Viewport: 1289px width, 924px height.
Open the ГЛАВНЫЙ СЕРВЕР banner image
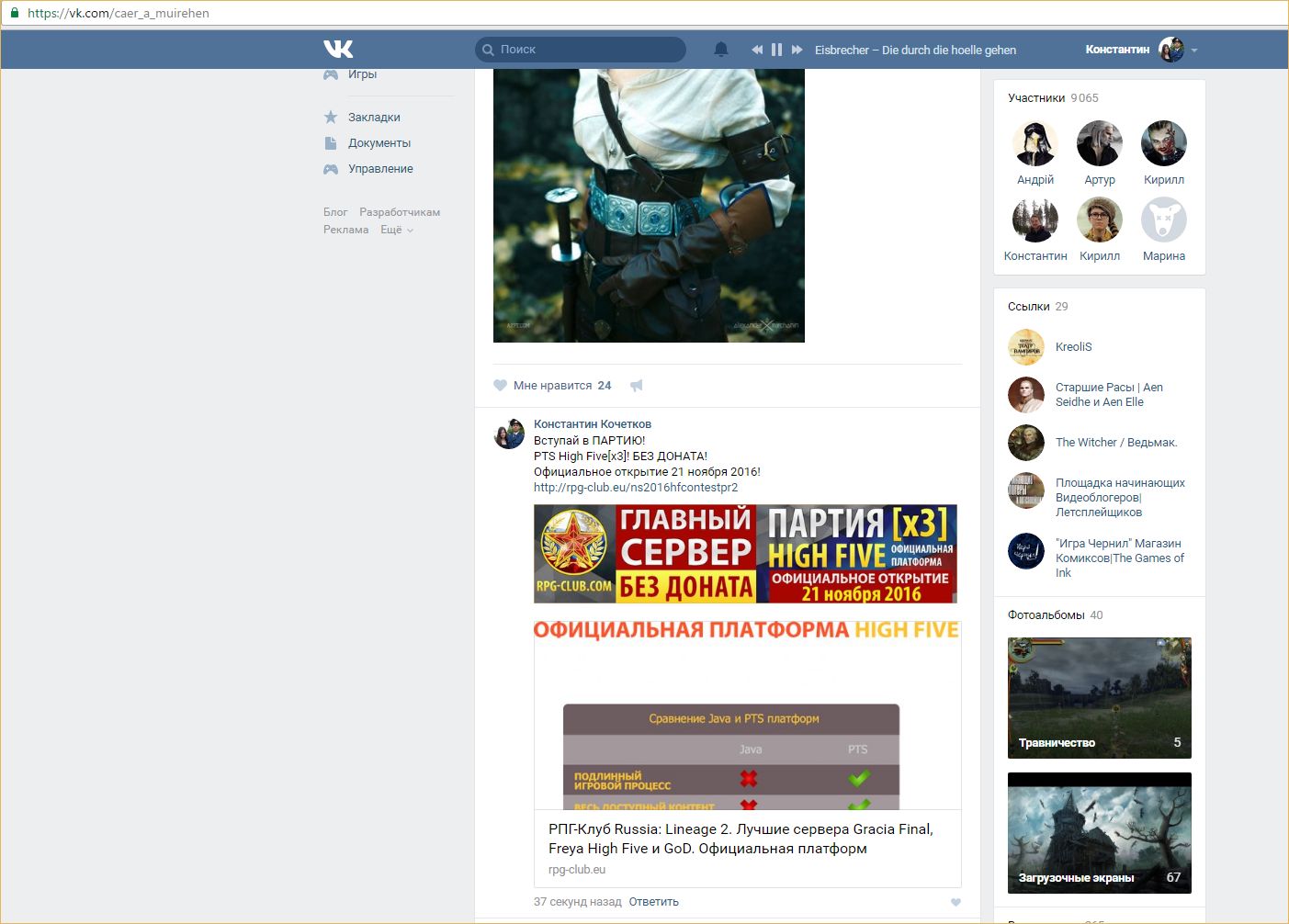click(745, 554)
